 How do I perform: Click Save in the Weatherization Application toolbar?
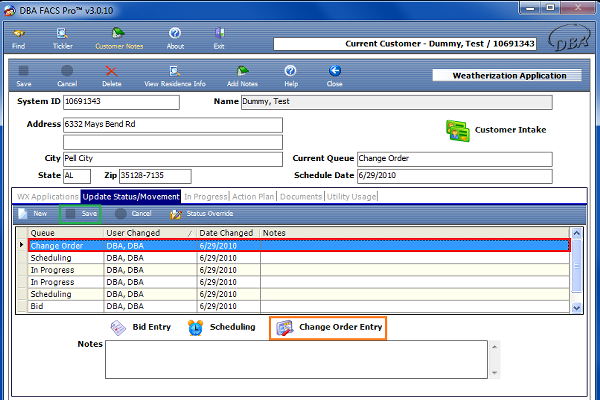pyautogui.click(x=24, y=77)
